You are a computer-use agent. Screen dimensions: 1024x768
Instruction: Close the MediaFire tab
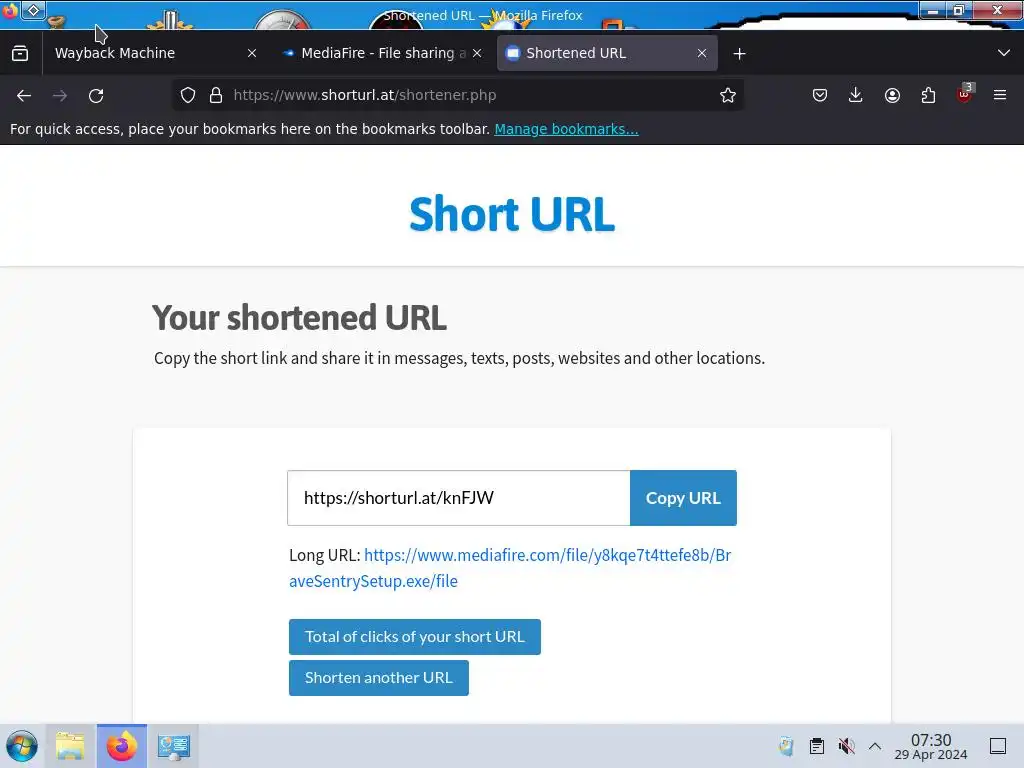477,54
